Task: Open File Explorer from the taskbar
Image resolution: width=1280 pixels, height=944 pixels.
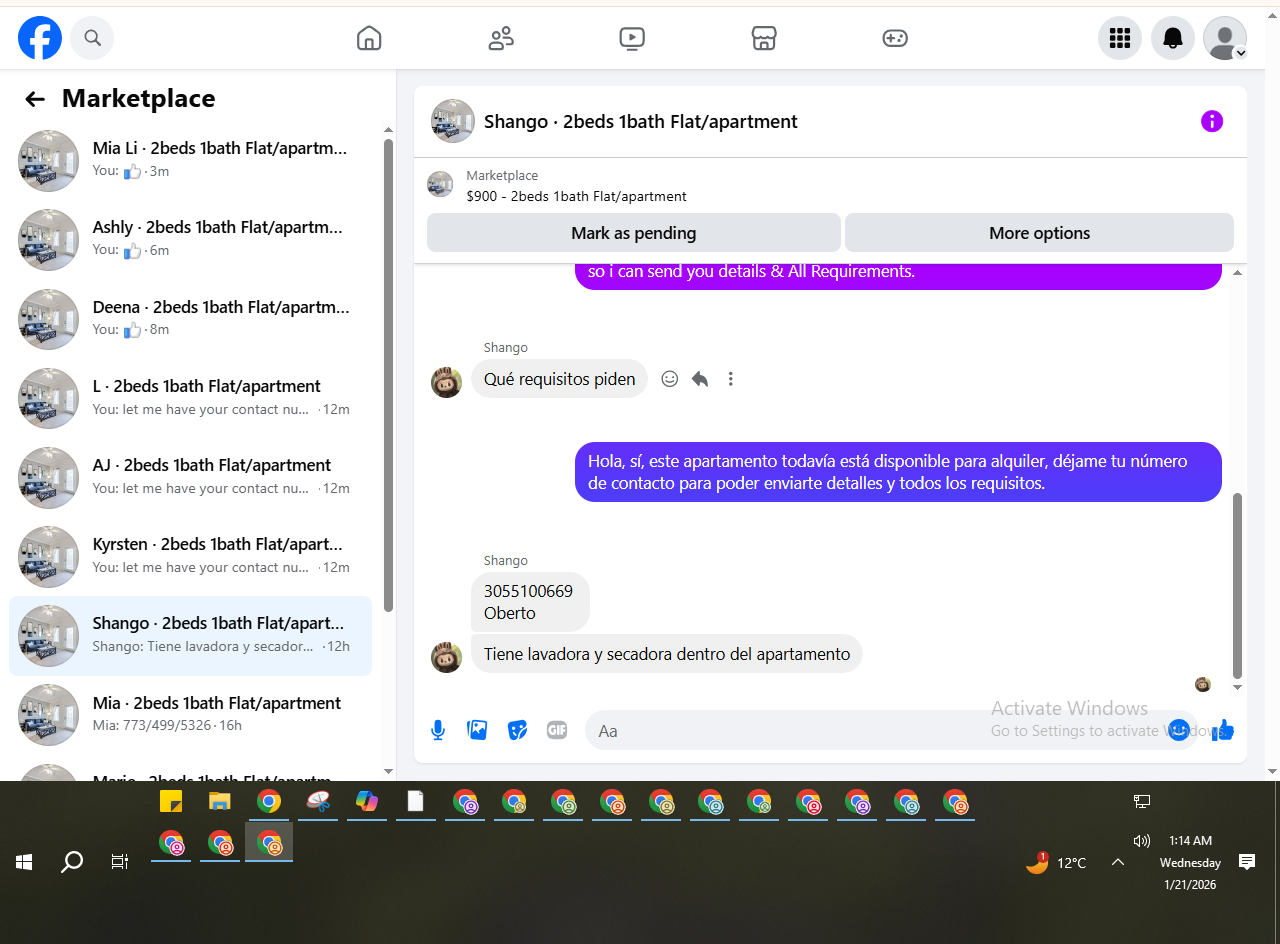Action: (220, 801)
